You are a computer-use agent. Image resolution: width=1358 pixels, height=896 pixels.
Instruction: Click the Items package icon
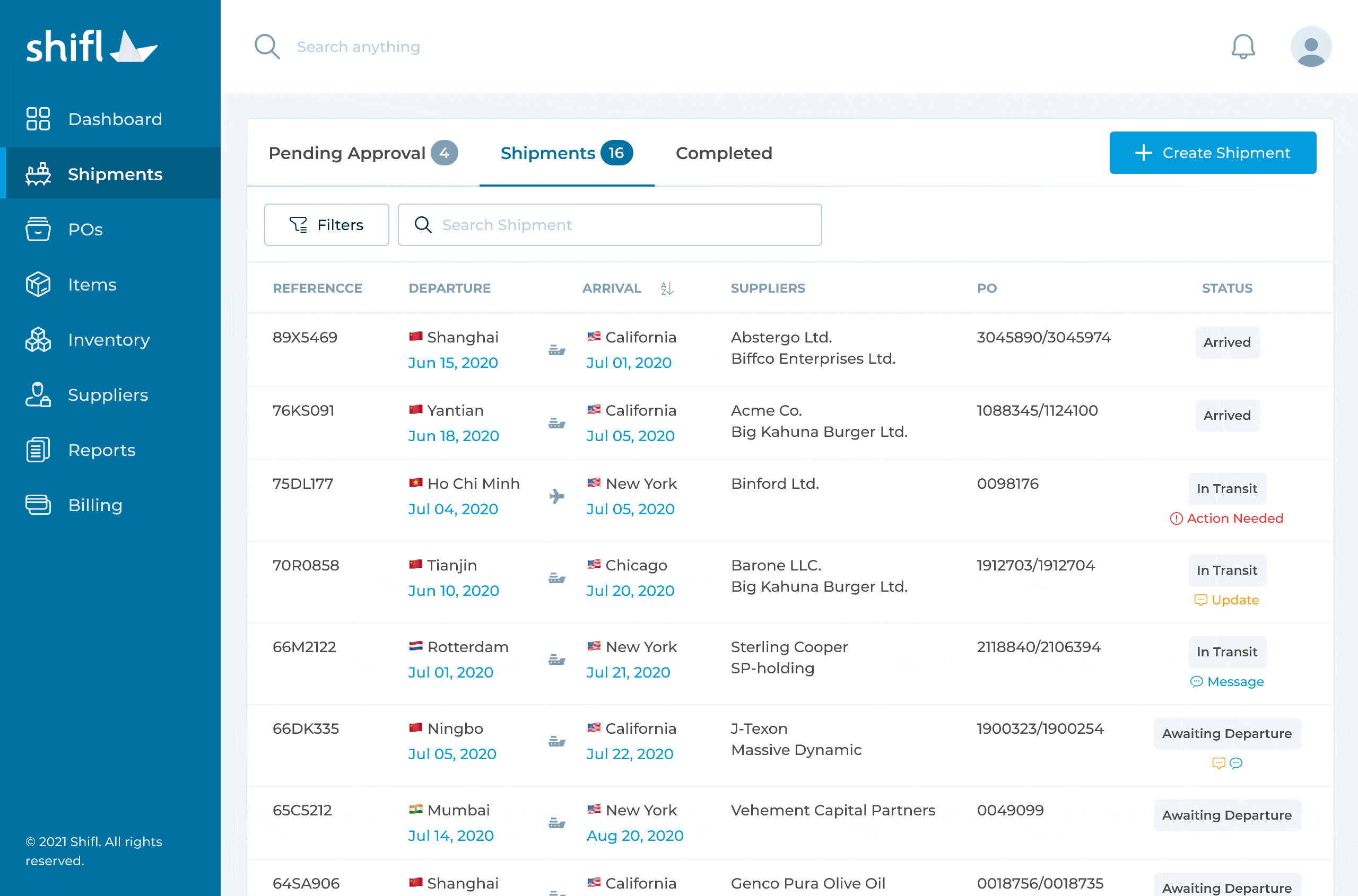[38, 284]
